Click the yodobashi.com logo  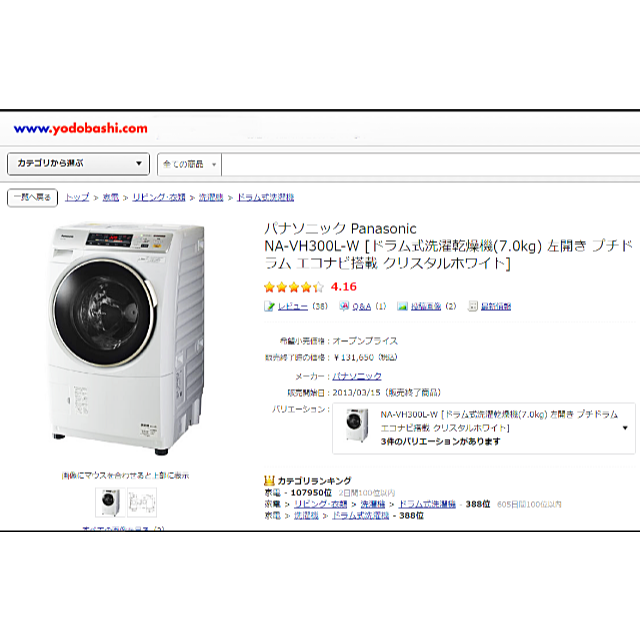tap(80, 129)
